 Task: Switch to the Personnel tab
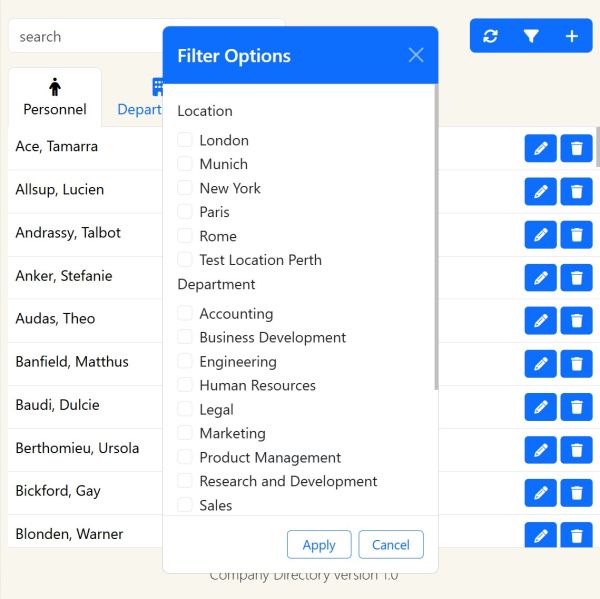(55, 98)
